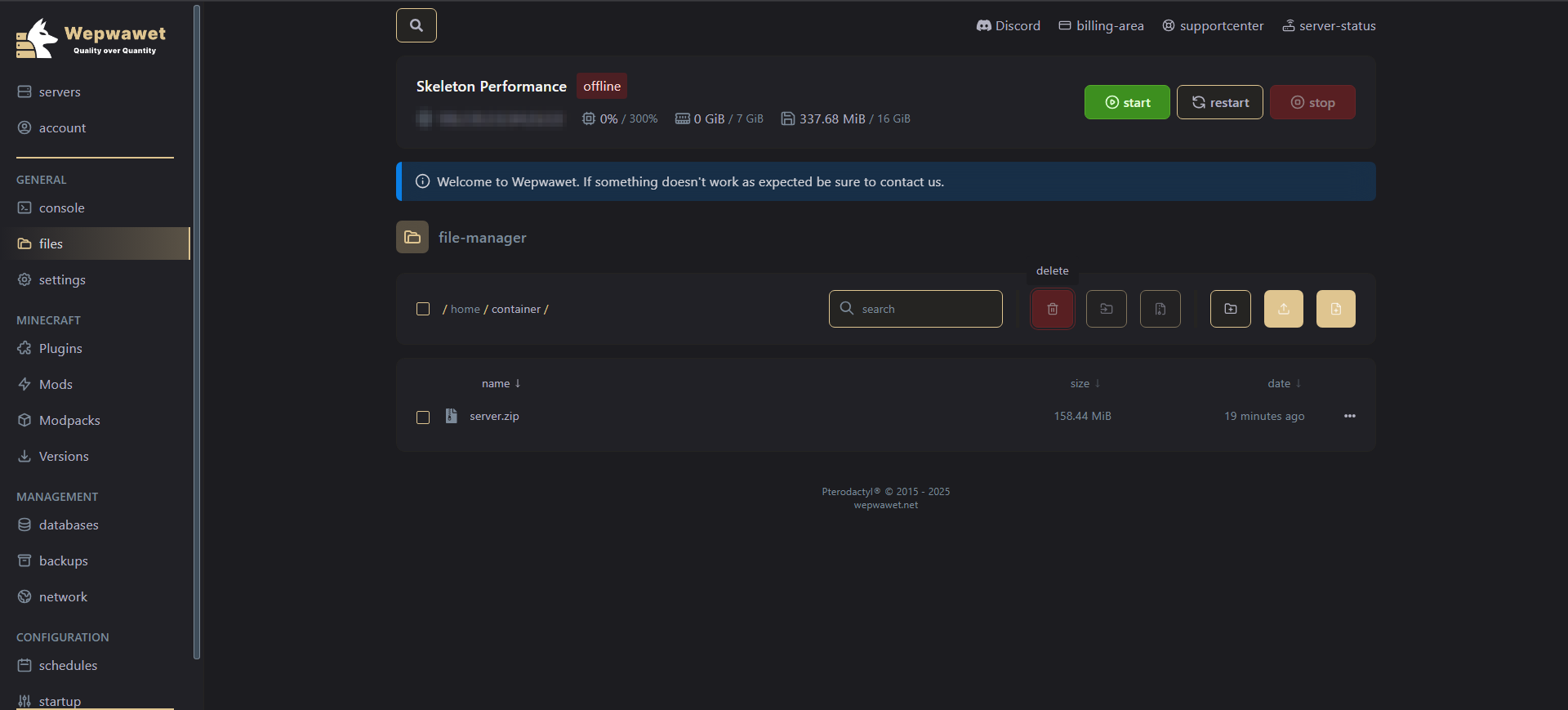Restart the server
This screenshot has width=1568, height=710.
coord(1220,102)
